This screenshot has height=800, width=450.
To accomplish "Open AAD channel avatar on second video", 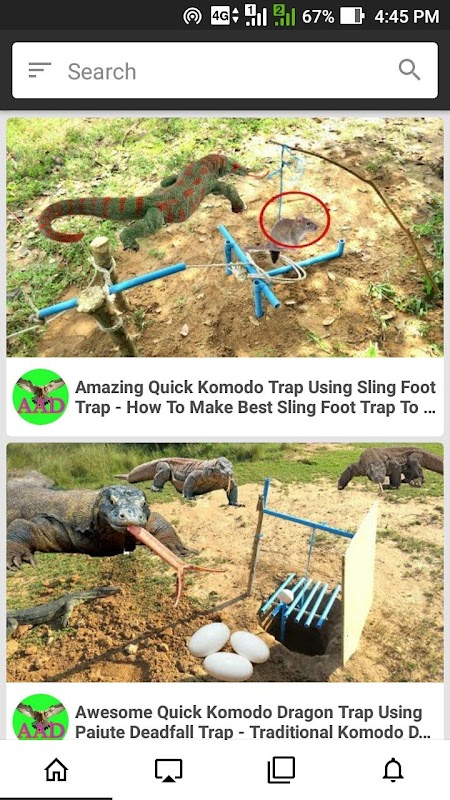I will 40,717.
